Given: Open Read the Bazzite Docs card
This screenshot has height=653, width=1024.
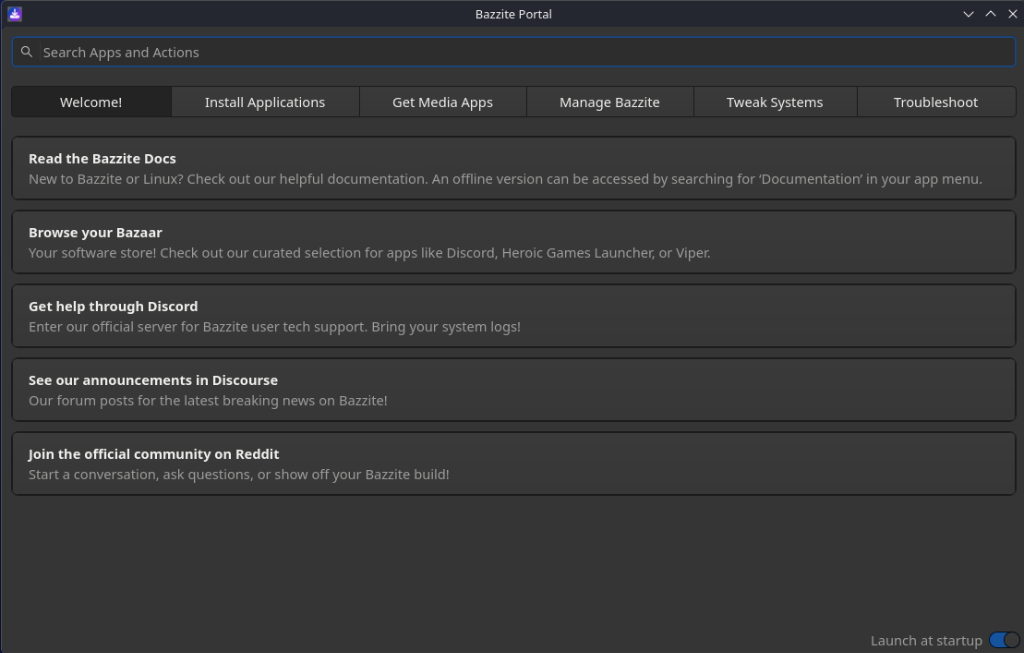Looking at the screenshot, I should tap(513, 168).
